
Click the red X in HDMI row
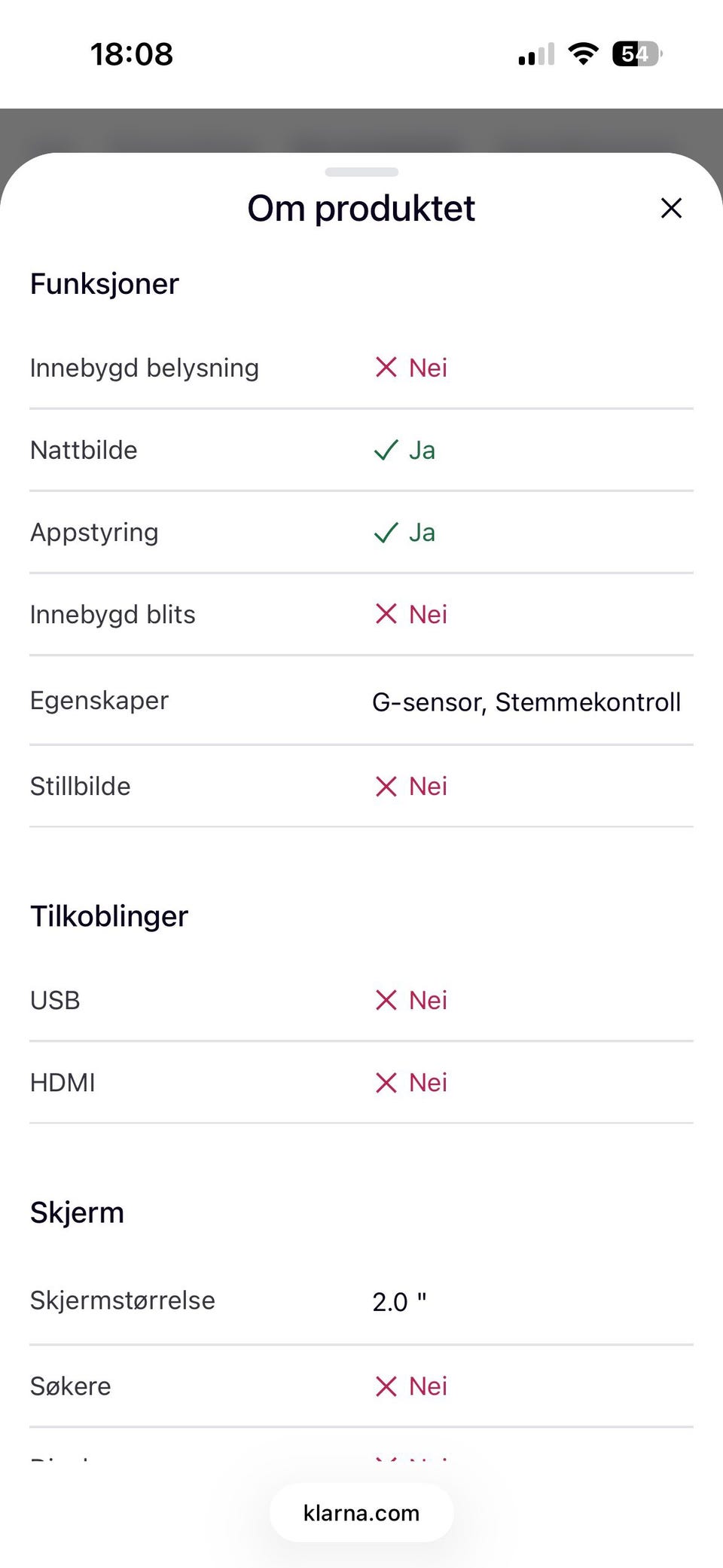coord(386,1083)
